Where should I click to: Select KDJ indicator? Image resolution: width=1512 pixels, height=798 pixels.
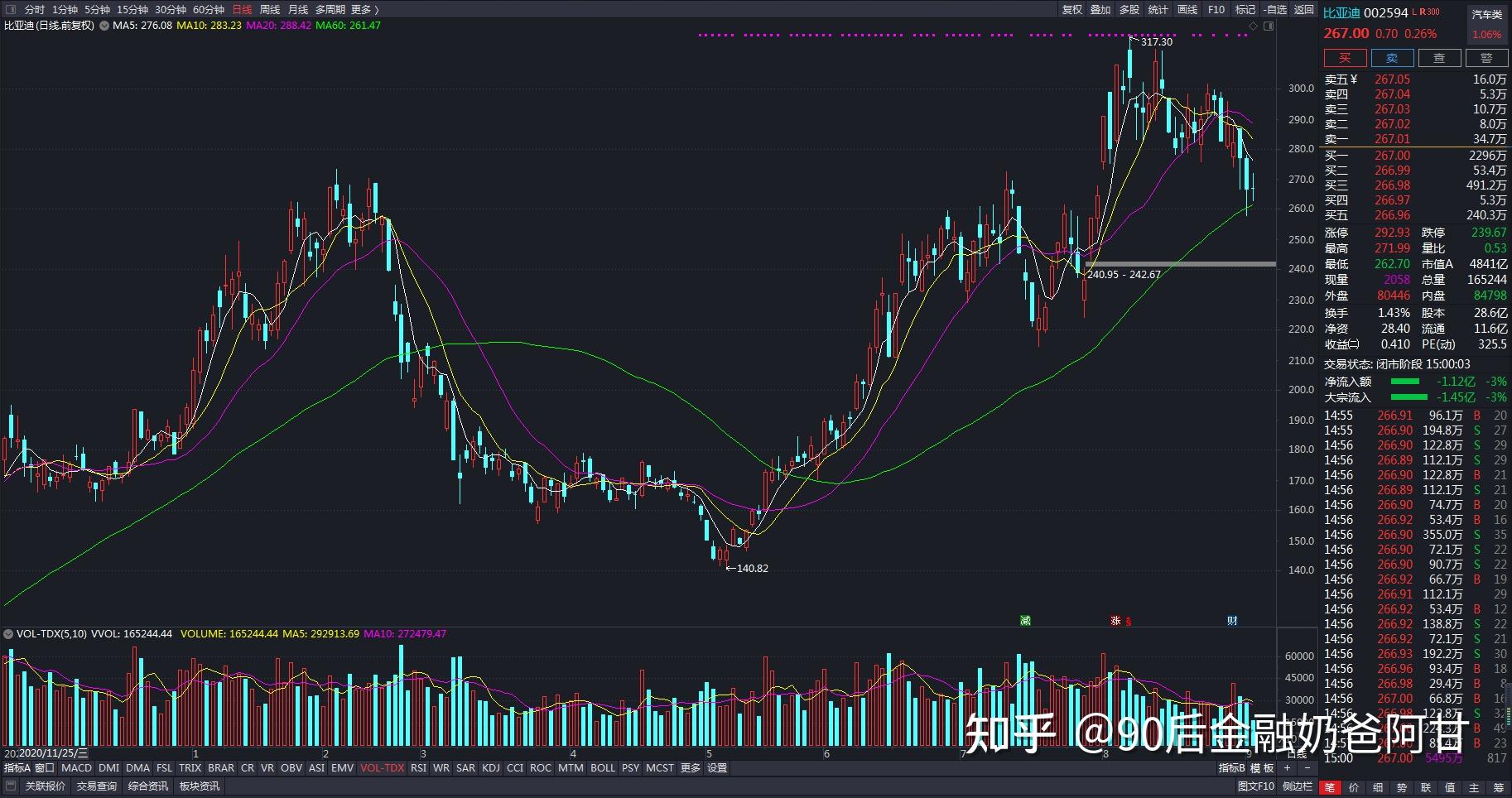point(491,768)
